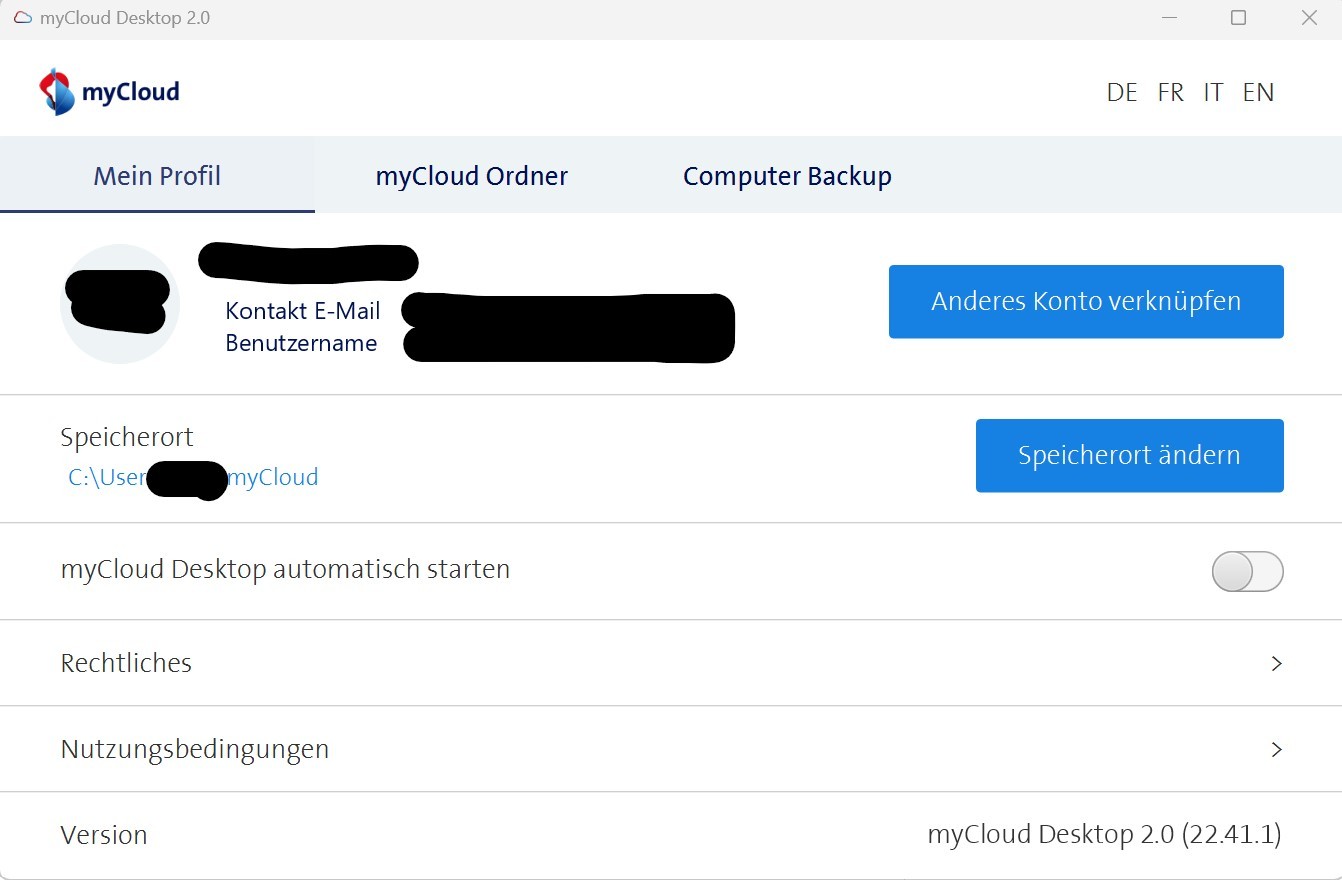Select IT as the language

[1213, 93]
